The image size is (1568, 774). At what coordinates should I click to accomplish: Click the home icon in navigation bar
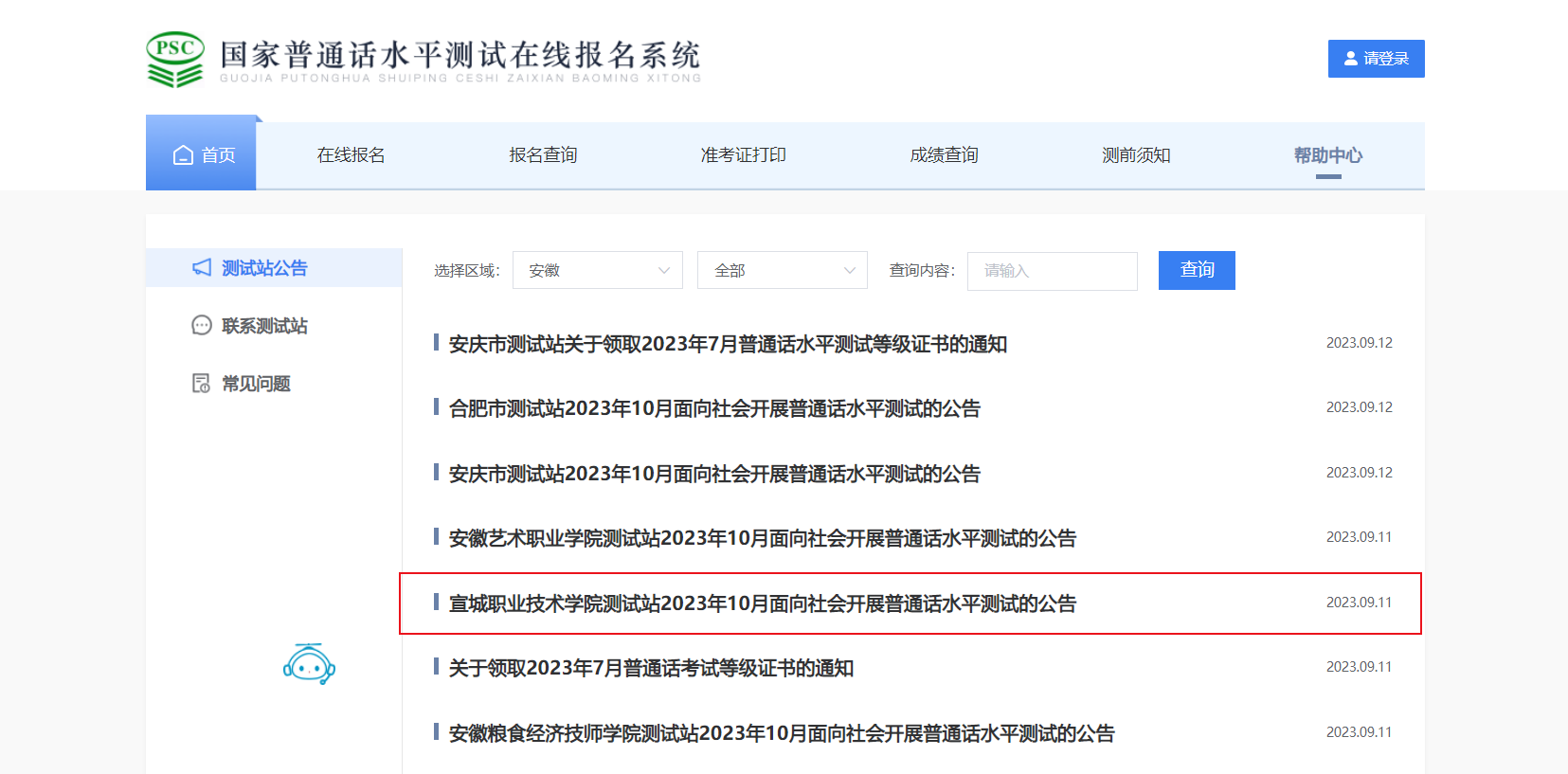tap(183, 155)
